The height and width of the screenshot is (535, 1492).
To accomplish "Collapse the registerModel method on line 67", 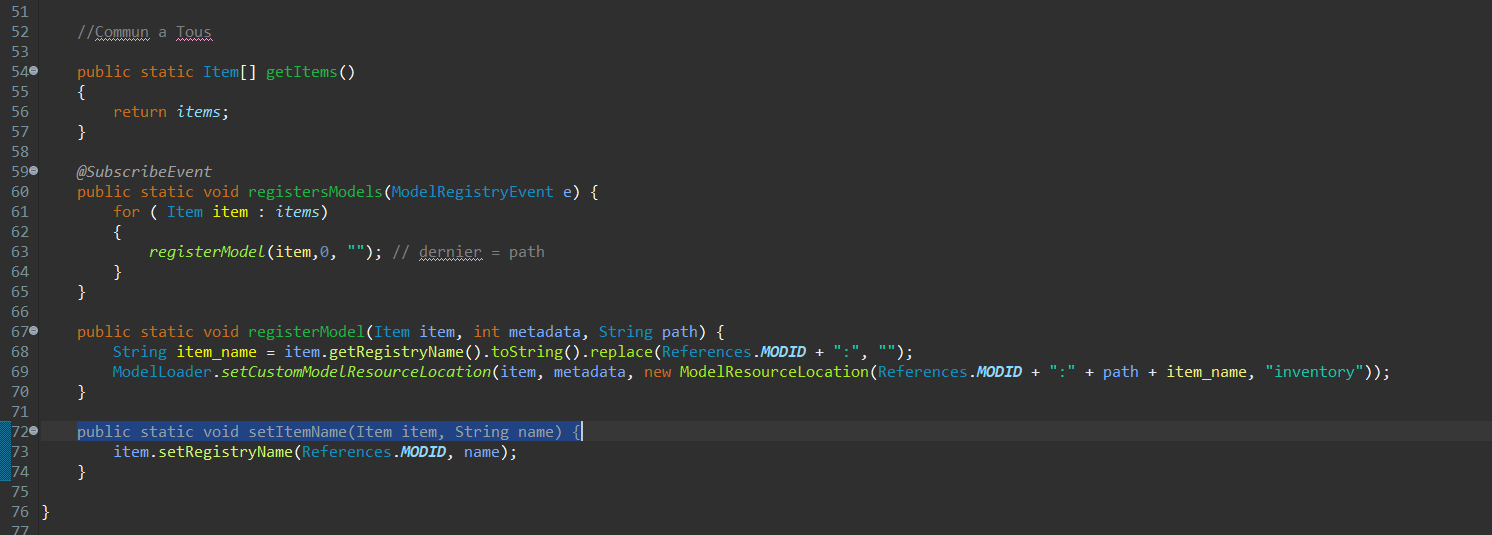I will pyautogui.click(x=33, y=331).
